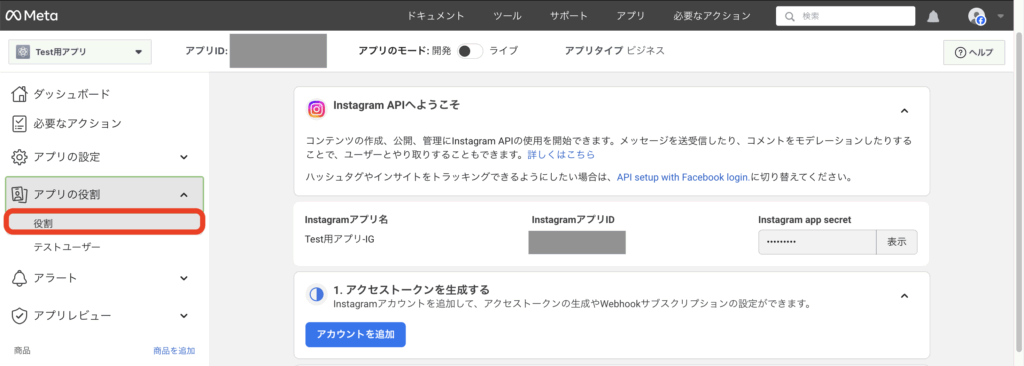Click the アプリタイプ ビジネス label
Viewport: 1024px width, 366px height.
point(615,50)
